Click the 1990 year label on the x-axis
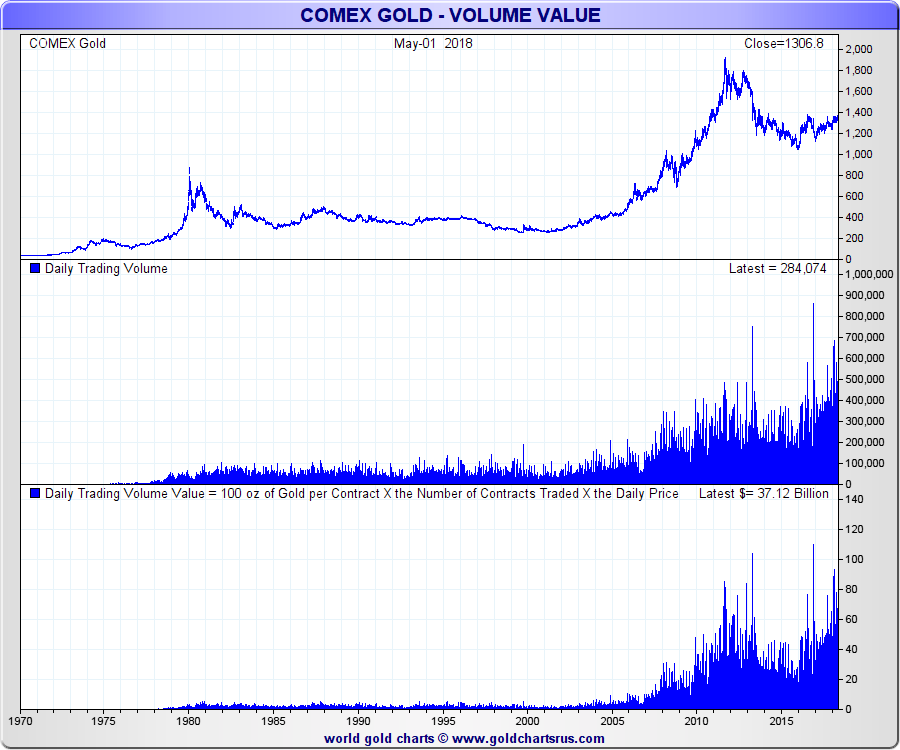This screenshot has height=750, width=900. click(x=358, y=721)
